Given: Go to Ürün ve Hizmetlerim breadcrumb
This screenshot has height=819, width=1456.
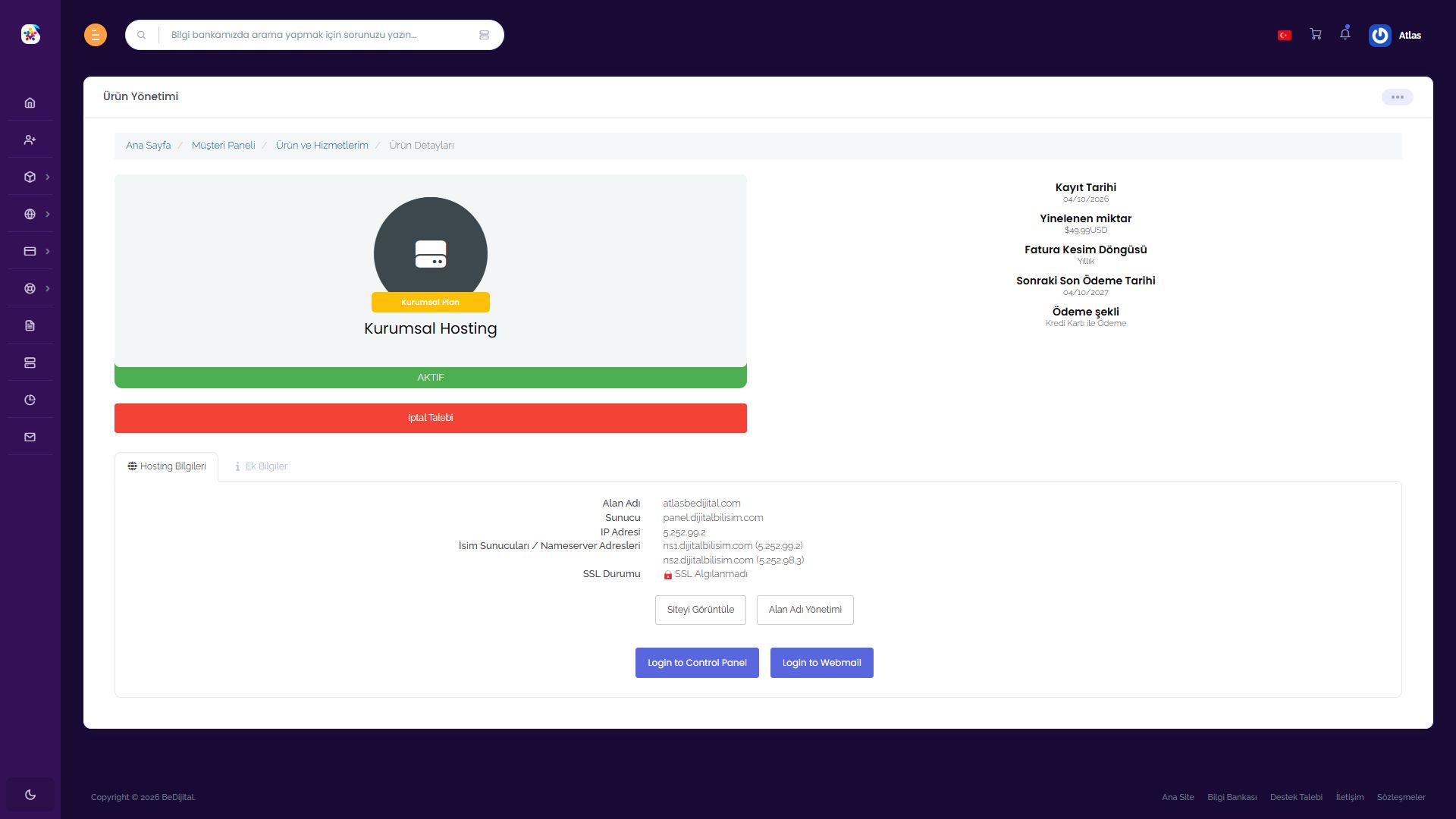Looking at the screenshot, I should [x=322, y=146].
